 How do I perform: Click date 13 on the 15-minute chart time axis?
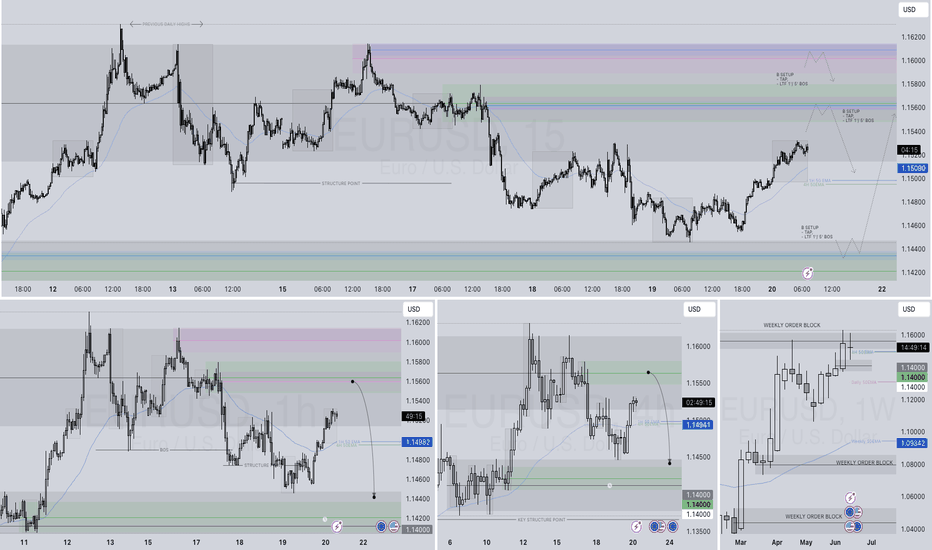[x=172, y=290]
